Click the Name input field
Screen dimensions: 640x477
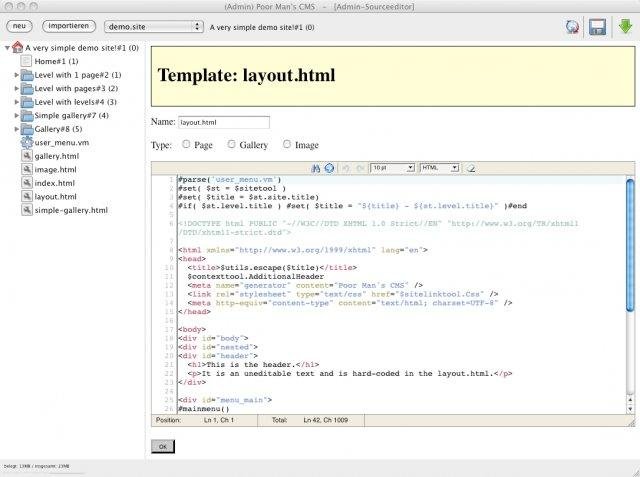(x=224, y=122)
